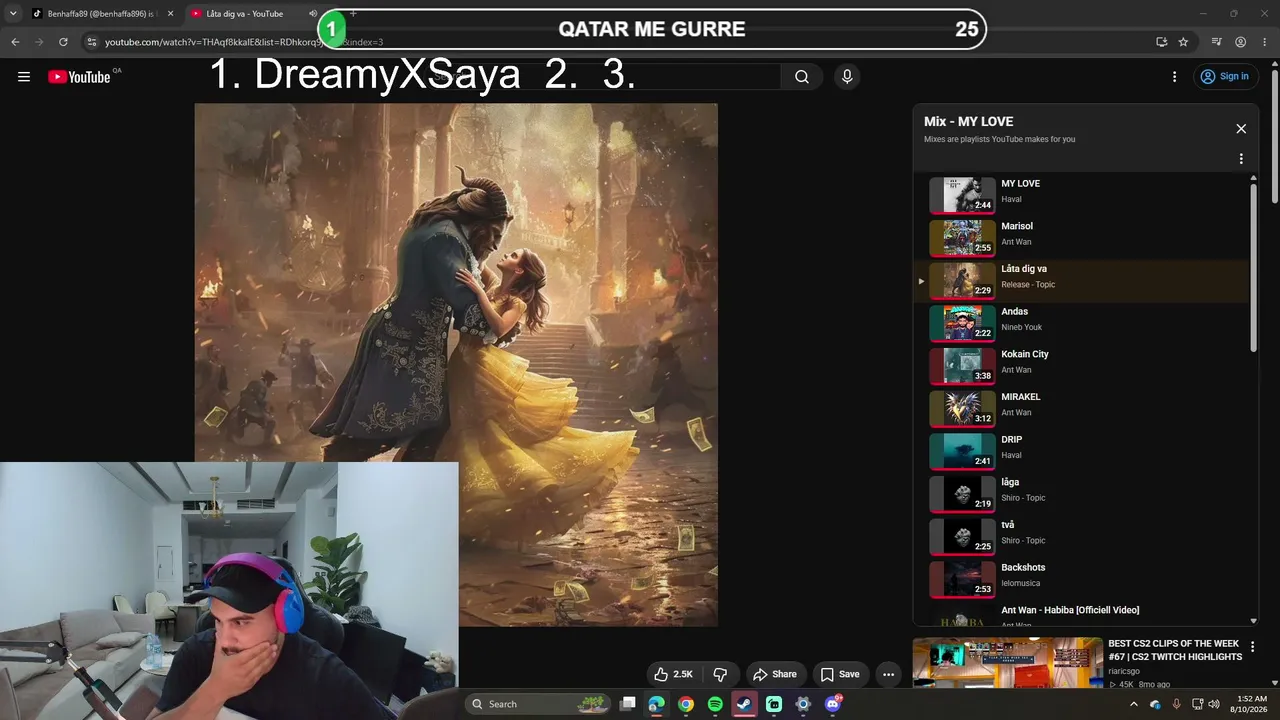This screenshot has height=720, width=1280.
Task: Save the video to a playlist
Action: tap(840, 674)
